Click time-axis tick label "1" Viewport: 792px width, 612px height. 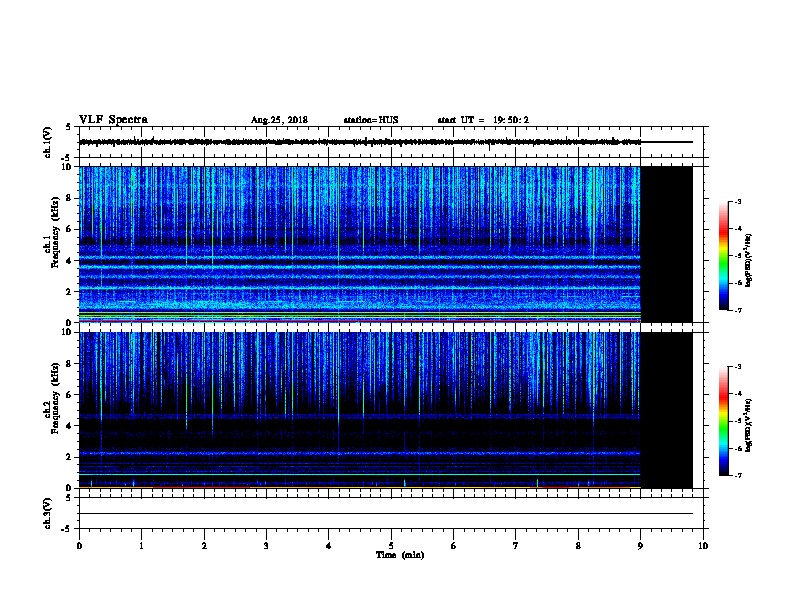(141, 546)
